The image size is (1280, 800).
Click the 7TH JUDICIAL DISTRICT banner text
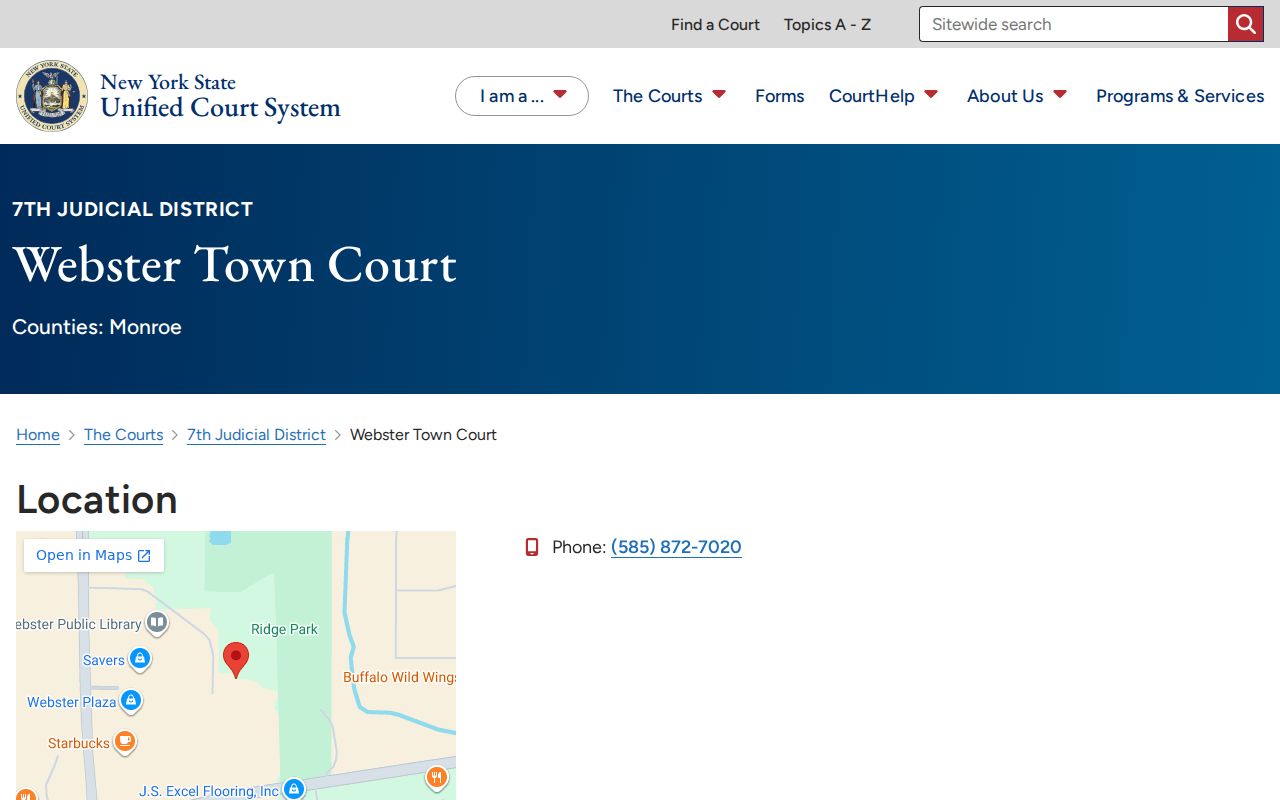(x=133, y=209)
